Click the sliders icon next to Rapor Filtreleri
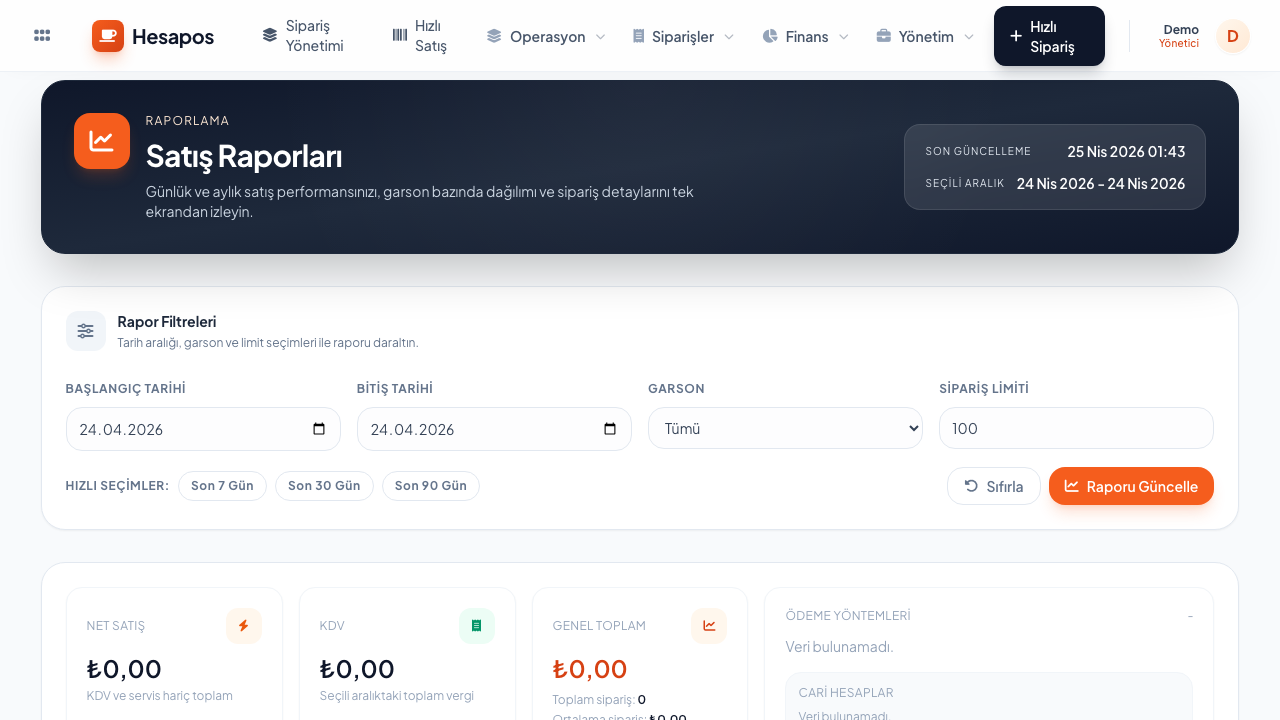This screenshot has height=720, width=1280. point(86,331)
